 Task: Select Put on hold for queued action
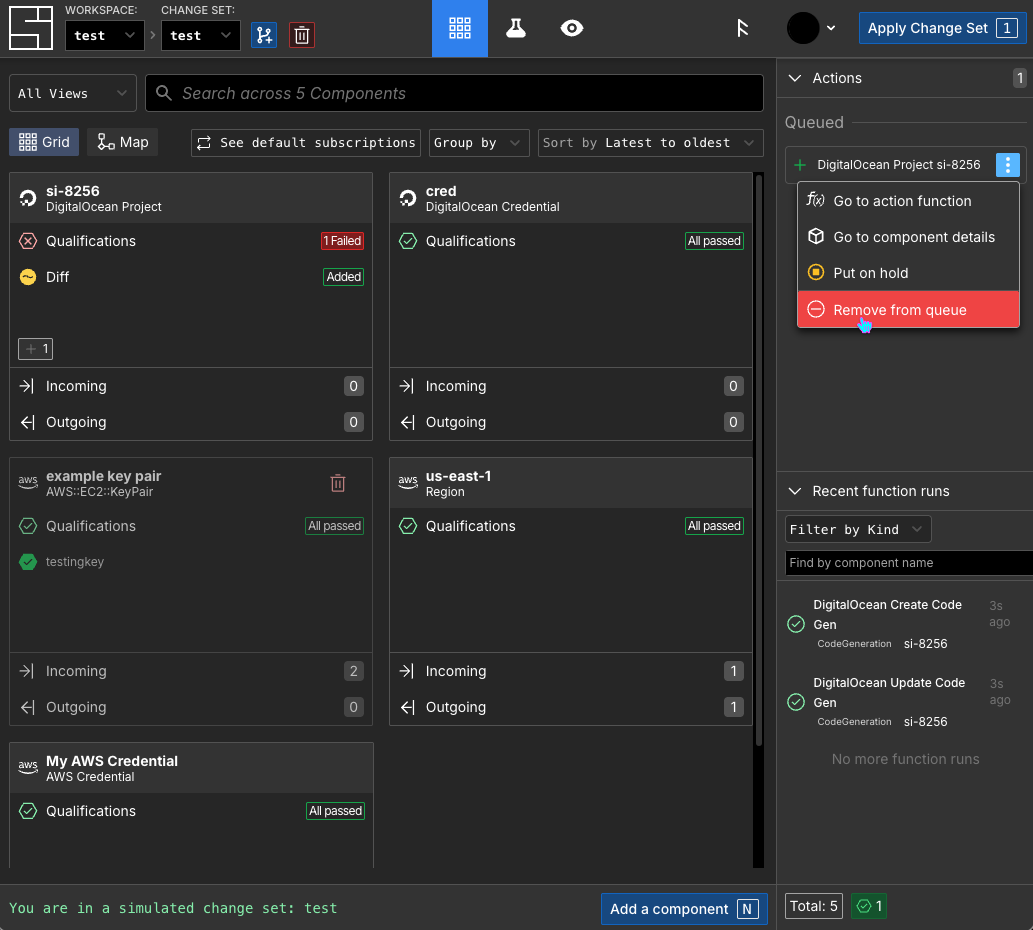tap(870, 273)
